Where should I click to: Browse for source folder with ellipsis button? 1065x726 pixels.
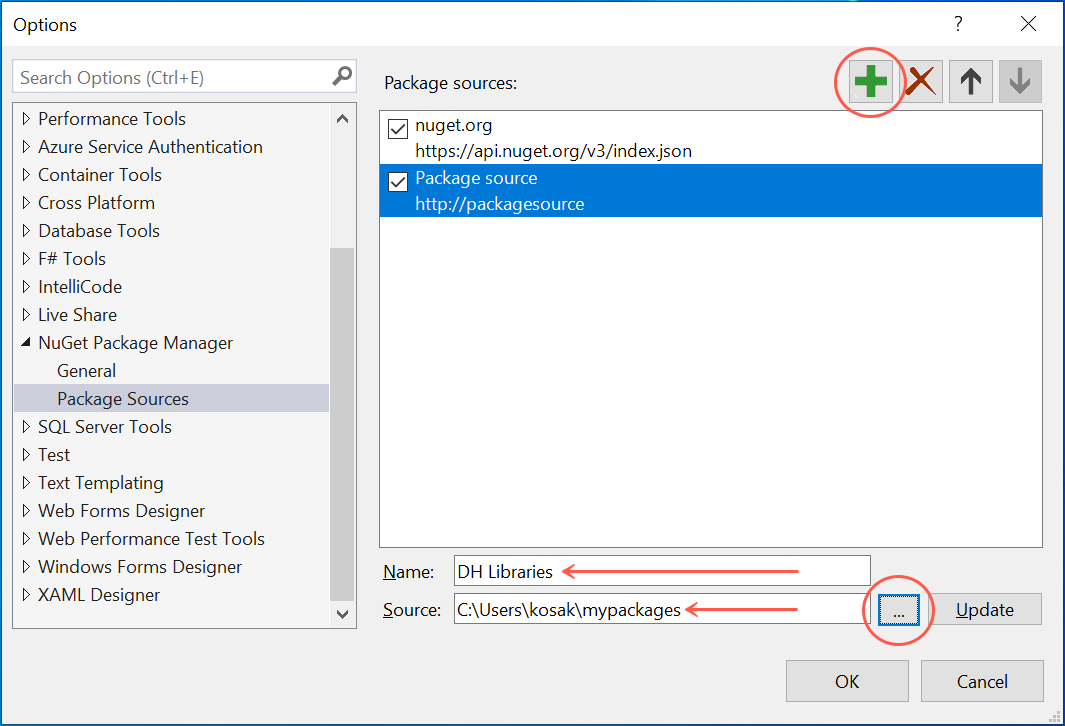tap(899, 610)
